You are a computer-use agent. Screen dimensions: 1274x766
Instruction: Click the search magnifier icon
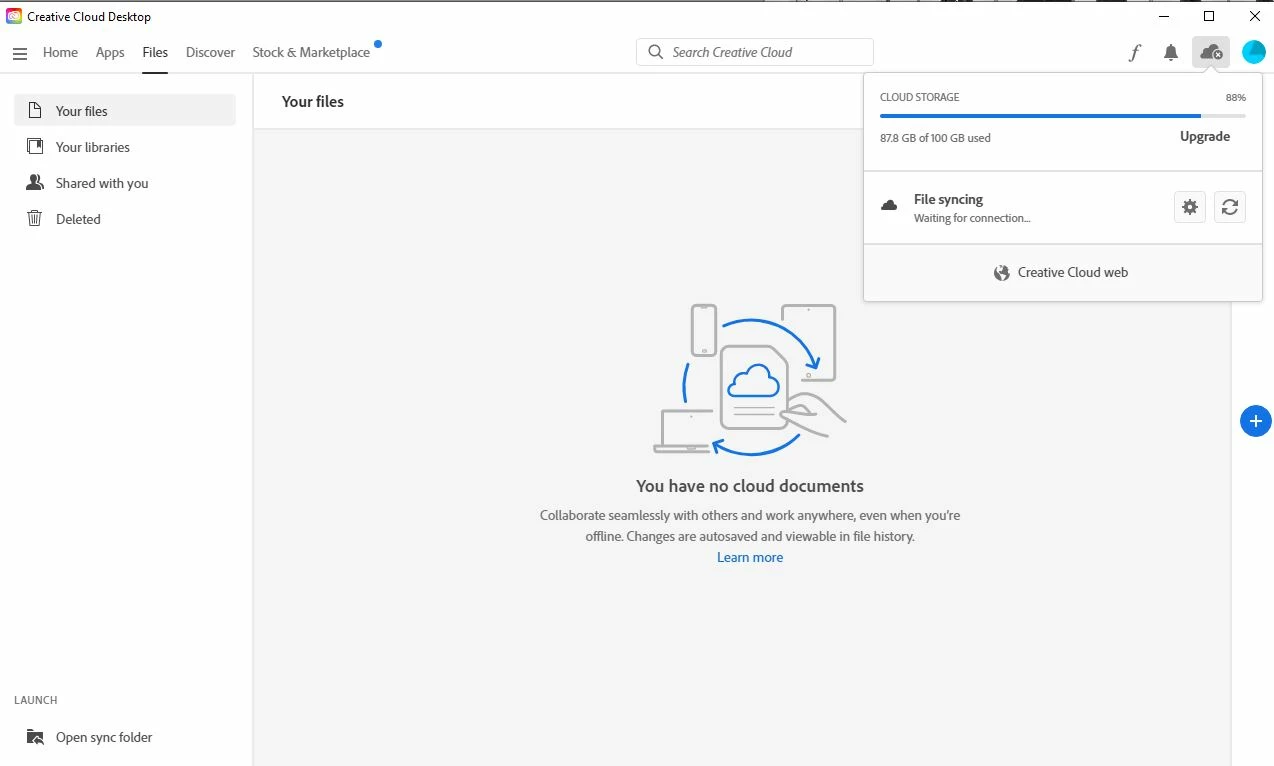tap(655, 52)
